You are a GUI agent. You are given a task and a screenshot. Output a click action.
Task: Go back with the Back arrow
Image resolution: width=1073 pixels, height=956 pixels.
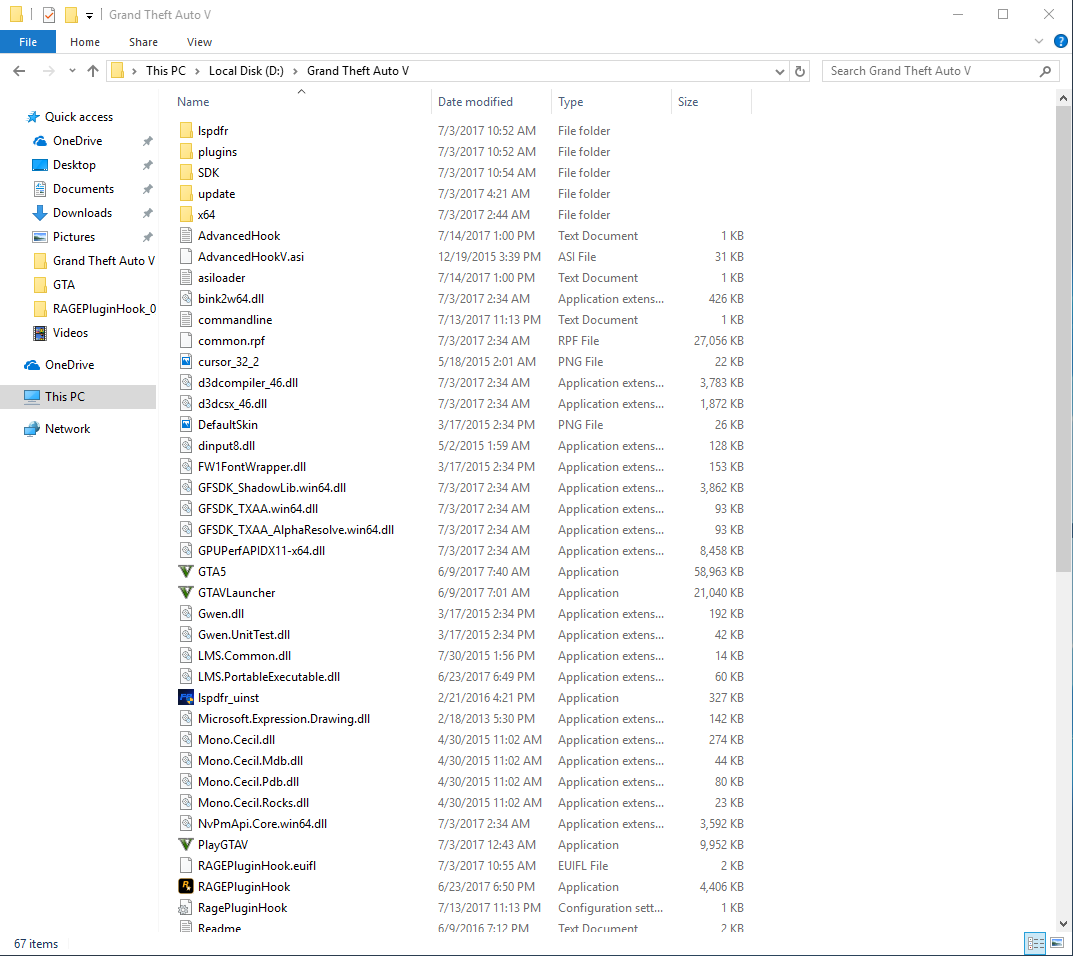click(19, 71)
